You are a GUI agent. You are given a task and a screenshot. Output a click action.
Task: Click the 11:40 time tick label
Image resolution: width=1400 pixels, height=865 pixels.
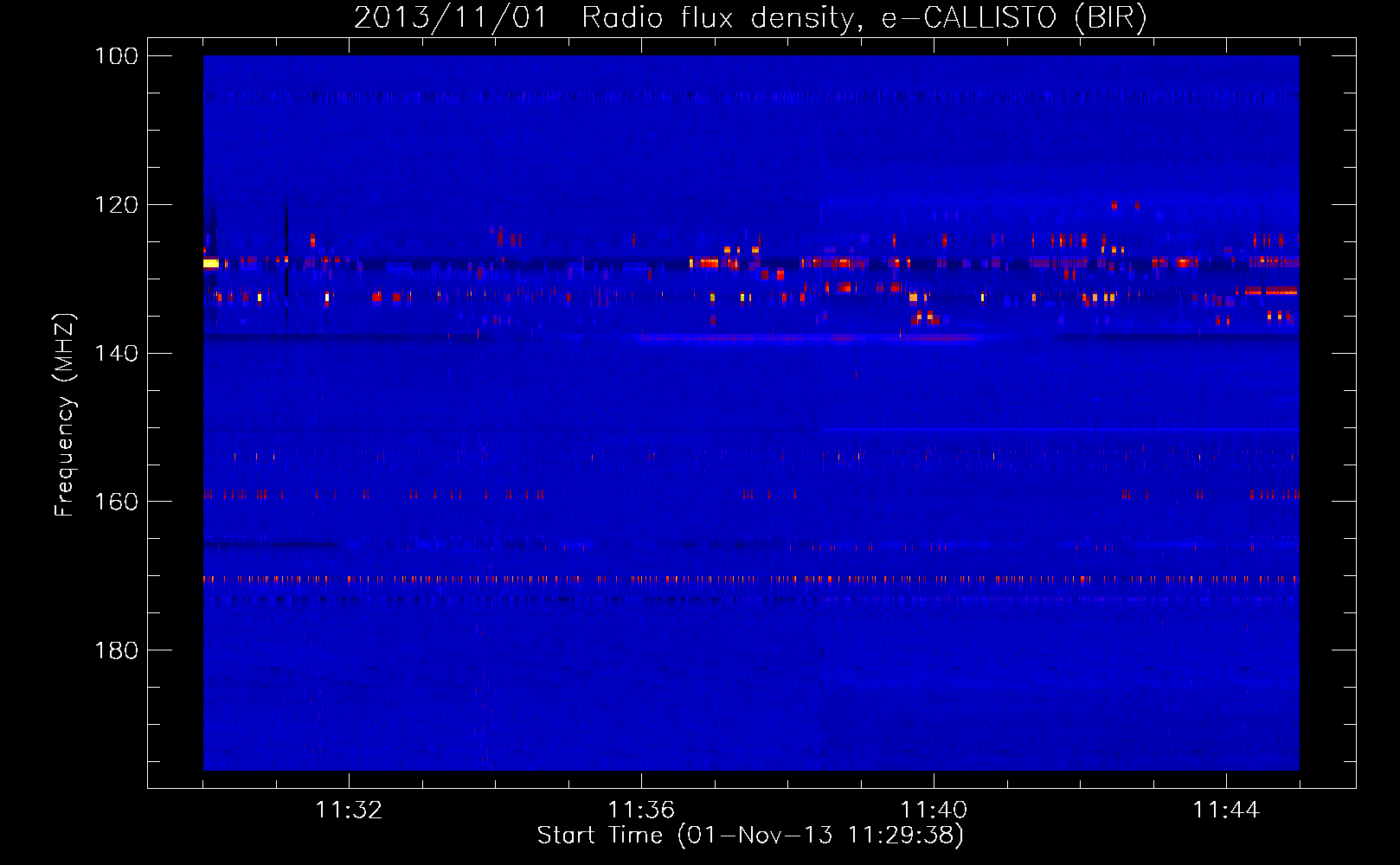point(934,810)
